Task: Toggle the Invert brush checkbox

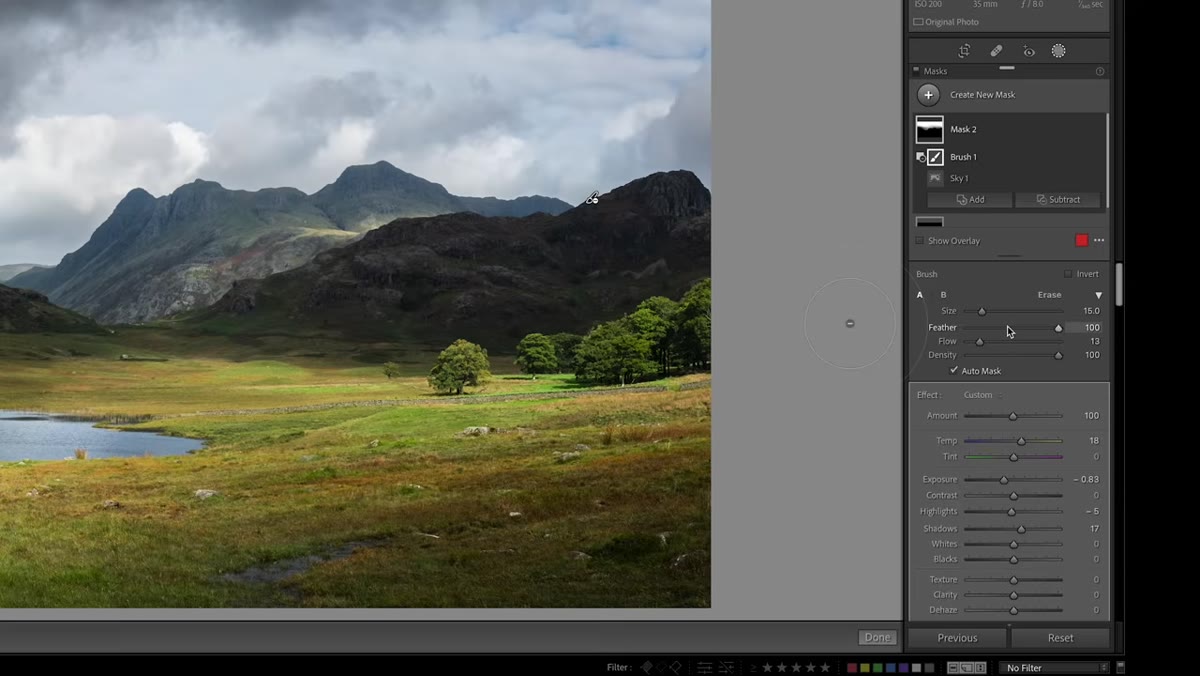Action: pyautogui.click(x=1068, y=274)
